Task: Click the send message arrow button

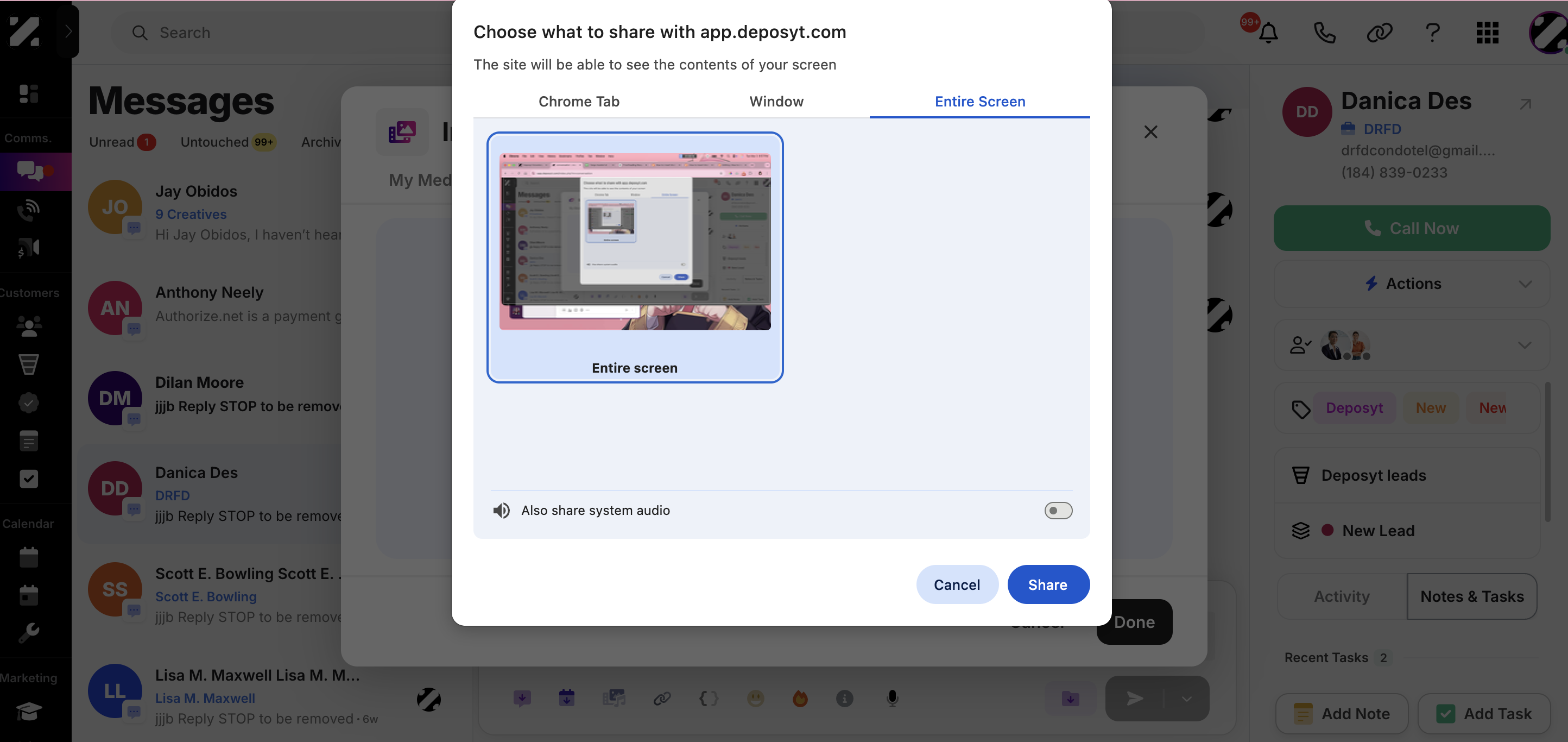Action: (1134, 698)
